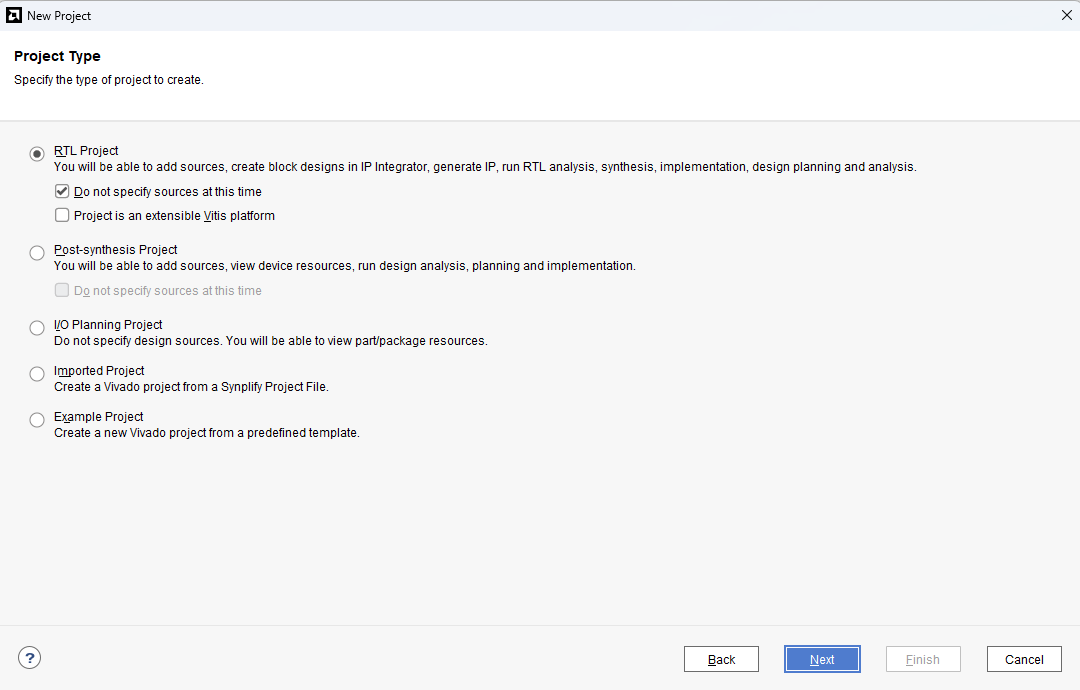Click the 'Imported Project' label text
The width and height of the screenshot is (1080, 690).
point(99,371)
